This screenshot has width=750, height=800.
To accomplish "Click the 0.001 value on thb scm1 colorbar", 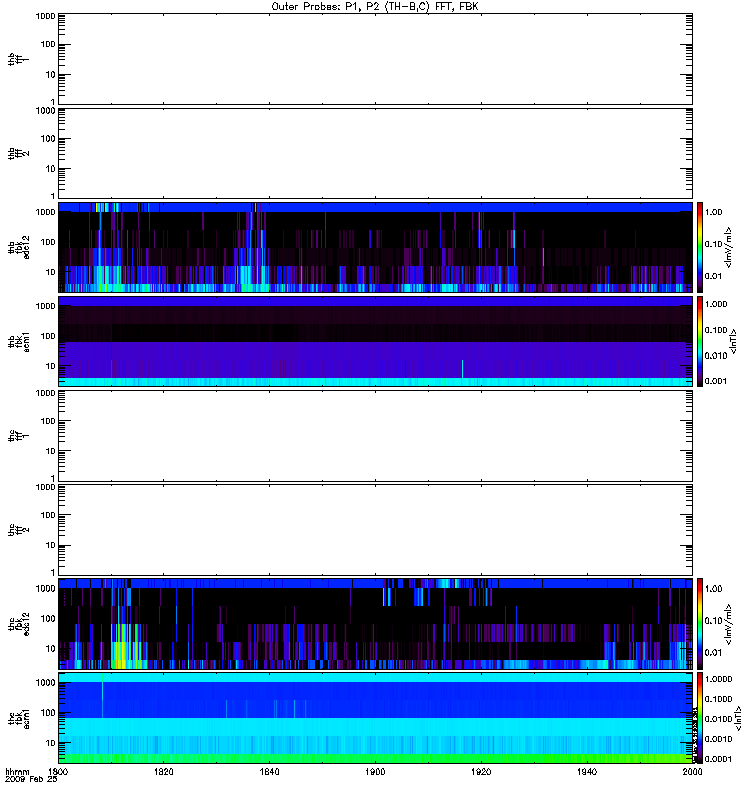I will [716, 381].
